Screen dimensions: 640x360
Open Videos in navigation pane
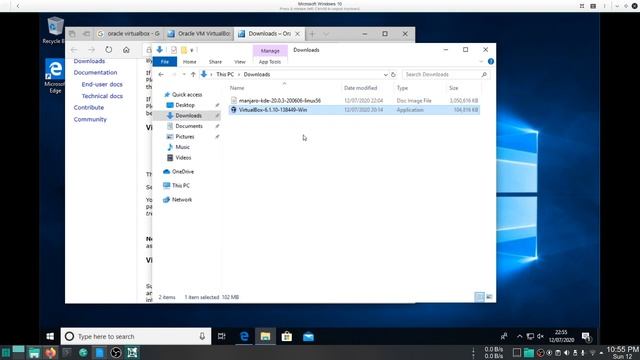183,158
